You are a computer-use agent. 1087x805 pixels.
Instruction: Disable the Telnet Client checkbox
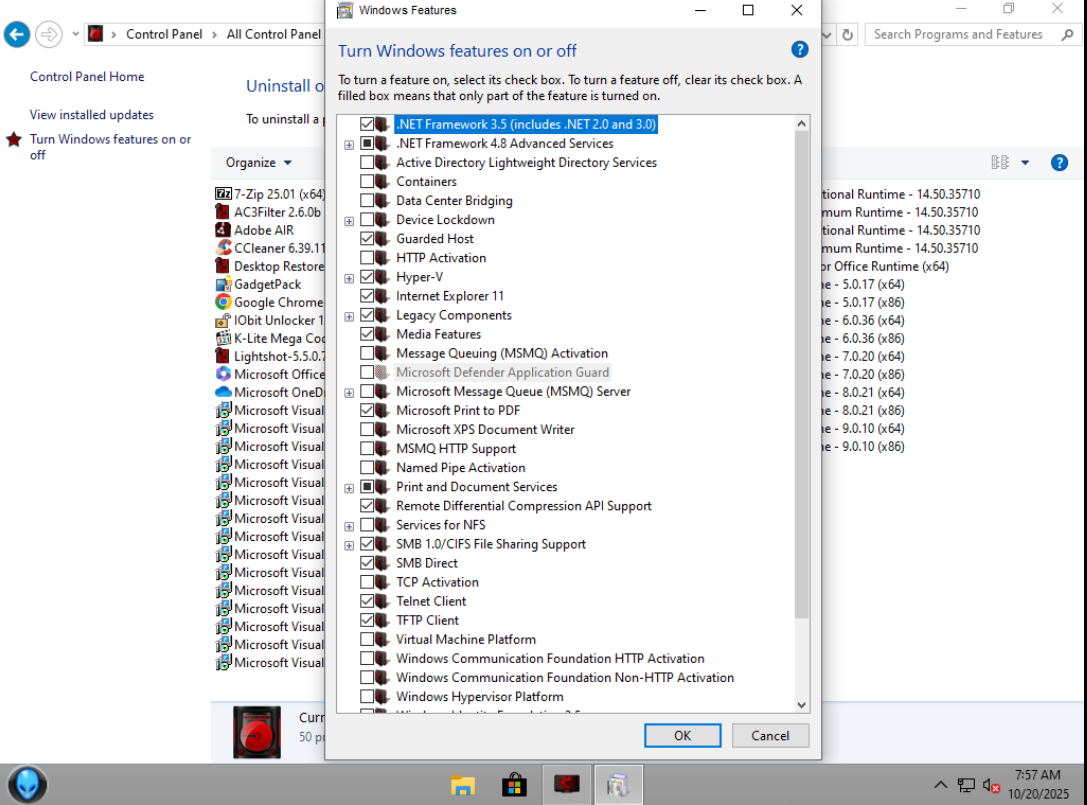pyautogui.click(x=367, y=601)
